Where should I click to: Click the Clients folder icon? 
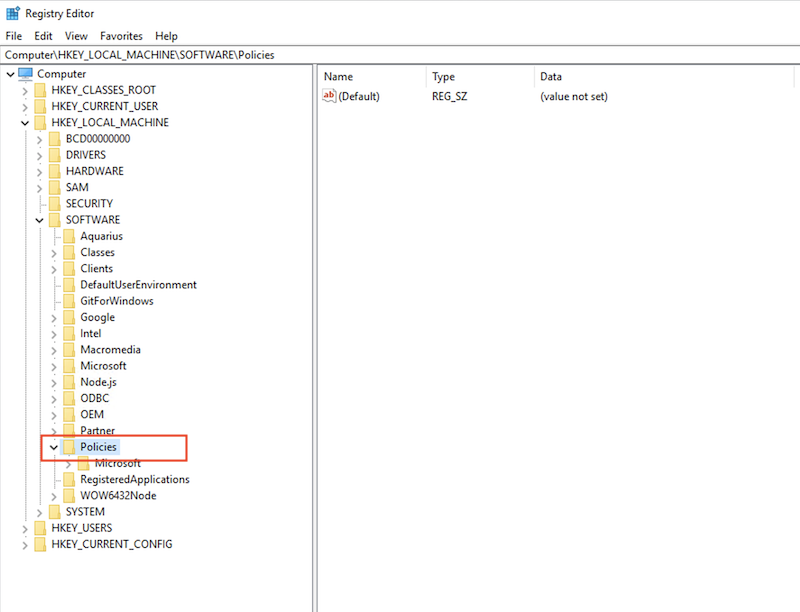tap(69, 269)
